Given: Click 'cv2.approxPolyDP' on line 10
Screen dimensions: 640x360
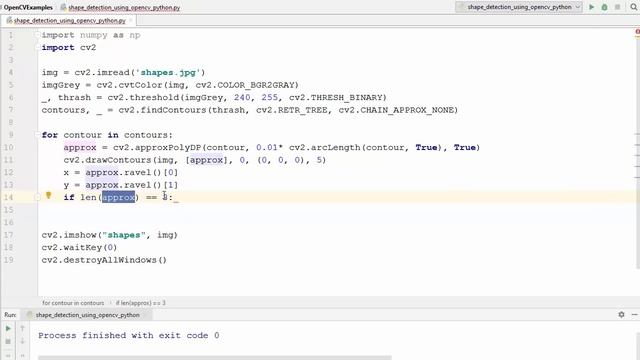Looking at the screenshot, I should click(157, 147).
